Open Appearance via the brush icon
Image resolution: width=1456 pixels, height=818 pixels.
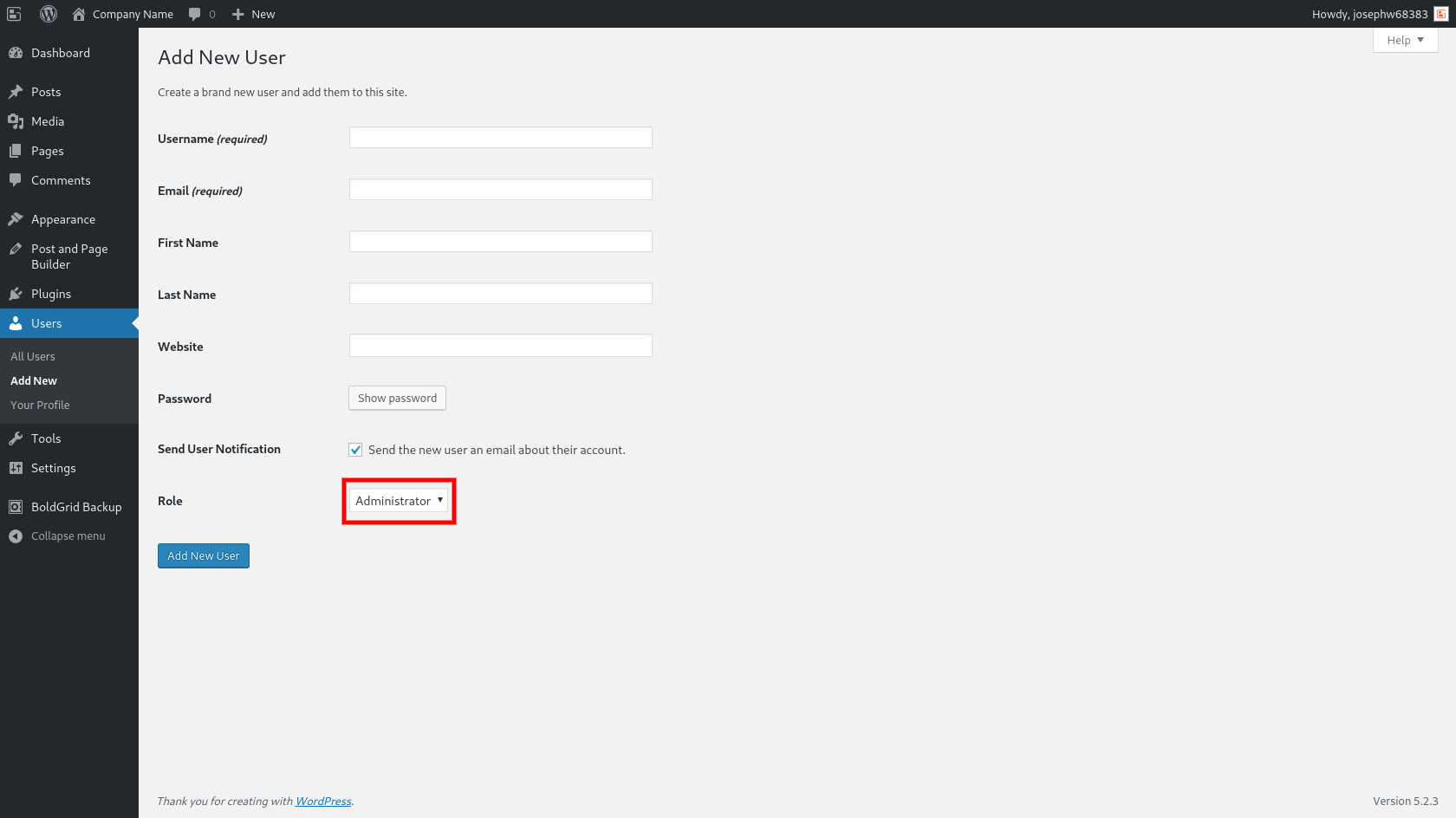[17, 218]
